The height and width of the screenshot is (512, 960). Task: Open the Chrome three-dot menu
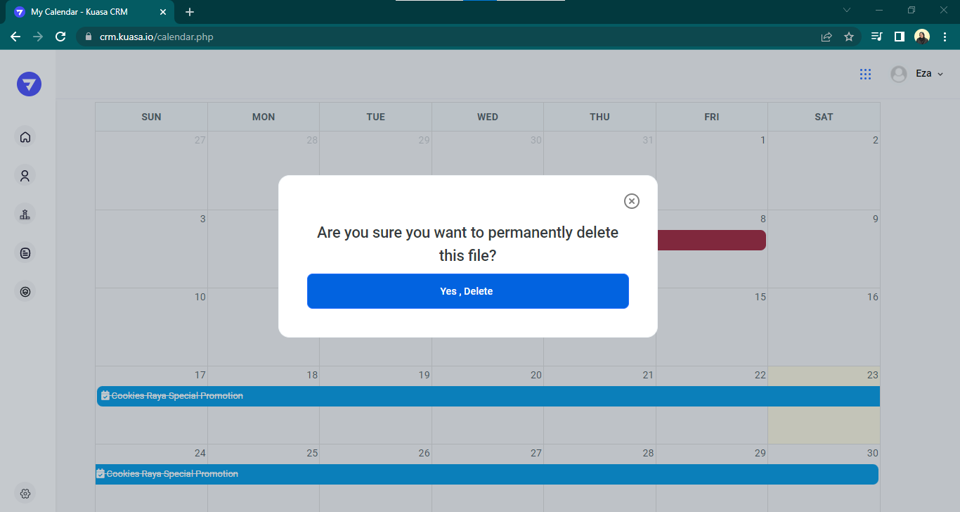[x=945, y=37]
